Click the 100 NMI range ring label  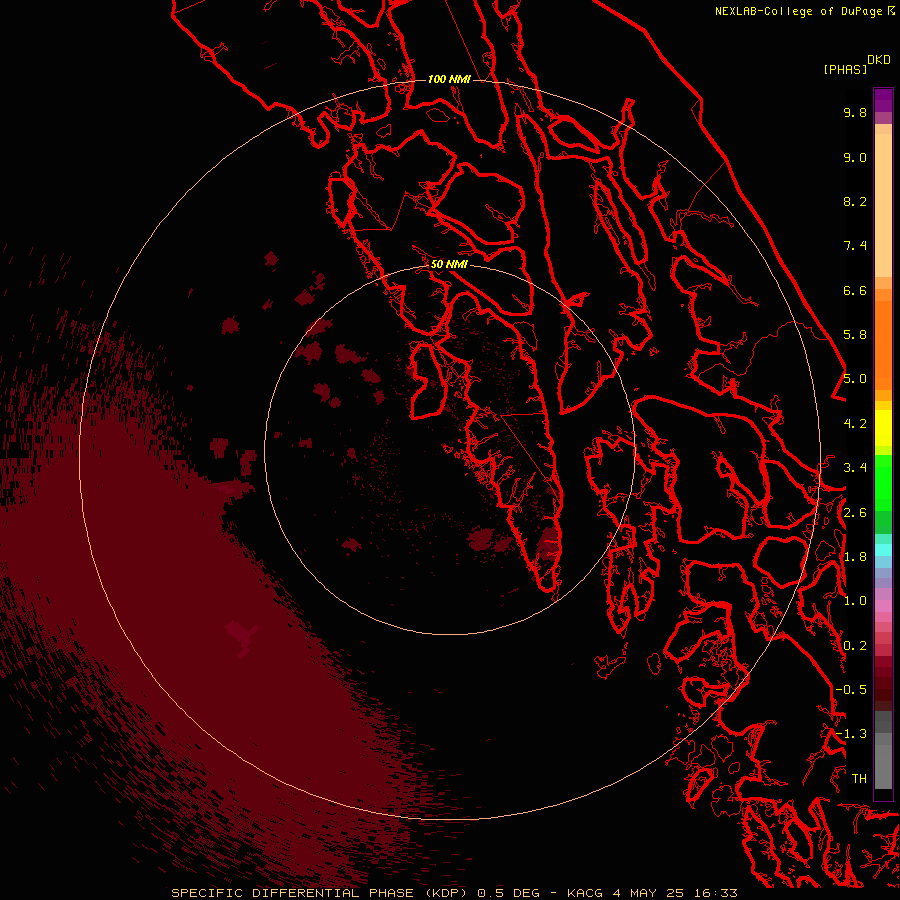tap(449, 79)
